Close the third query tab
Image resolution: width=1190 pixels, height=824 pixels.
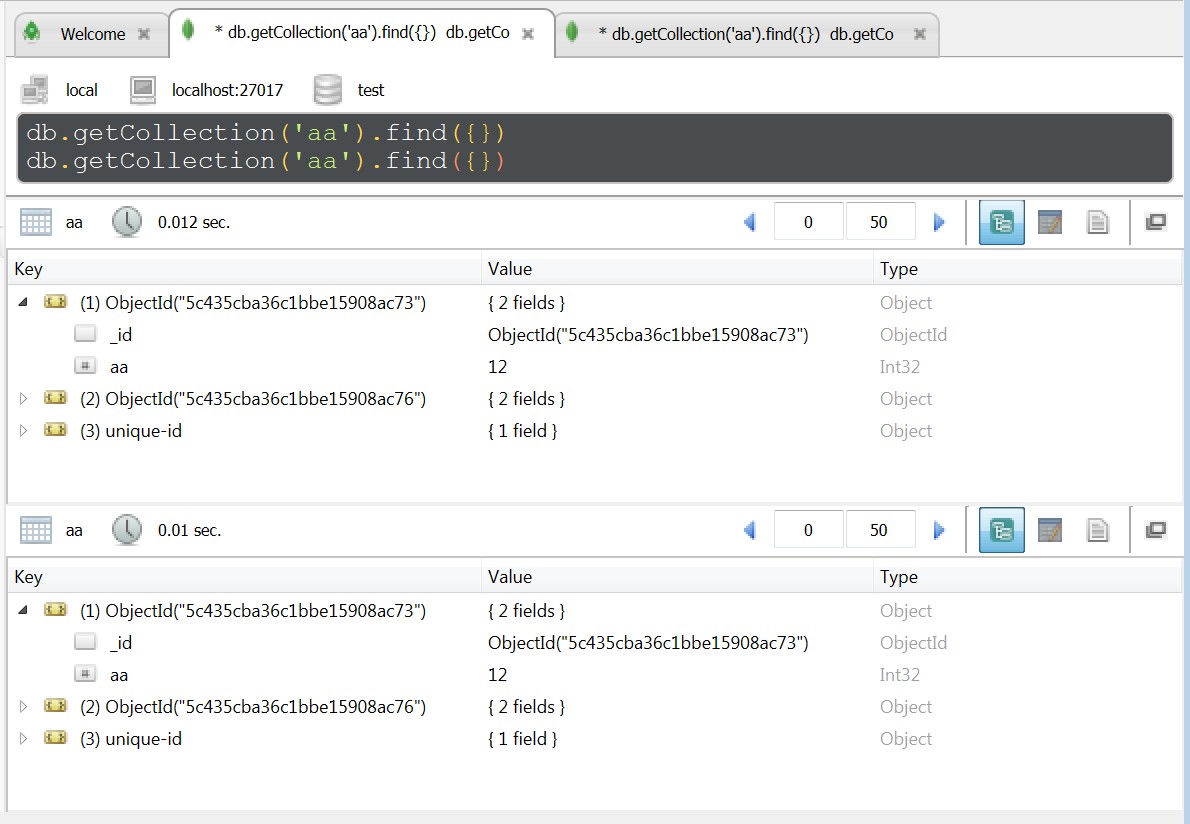point(919,34)
